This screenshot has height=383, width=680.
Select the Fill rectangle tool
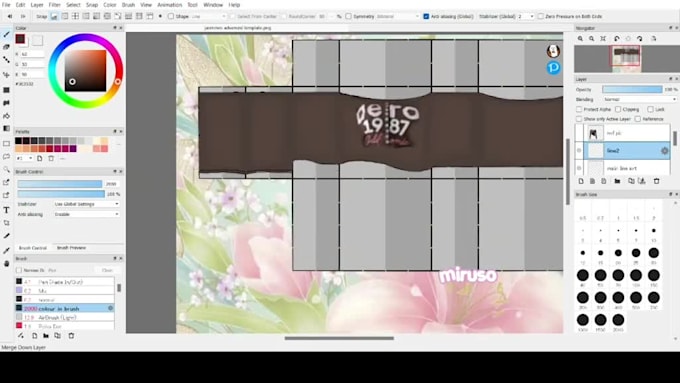[7, 90]
